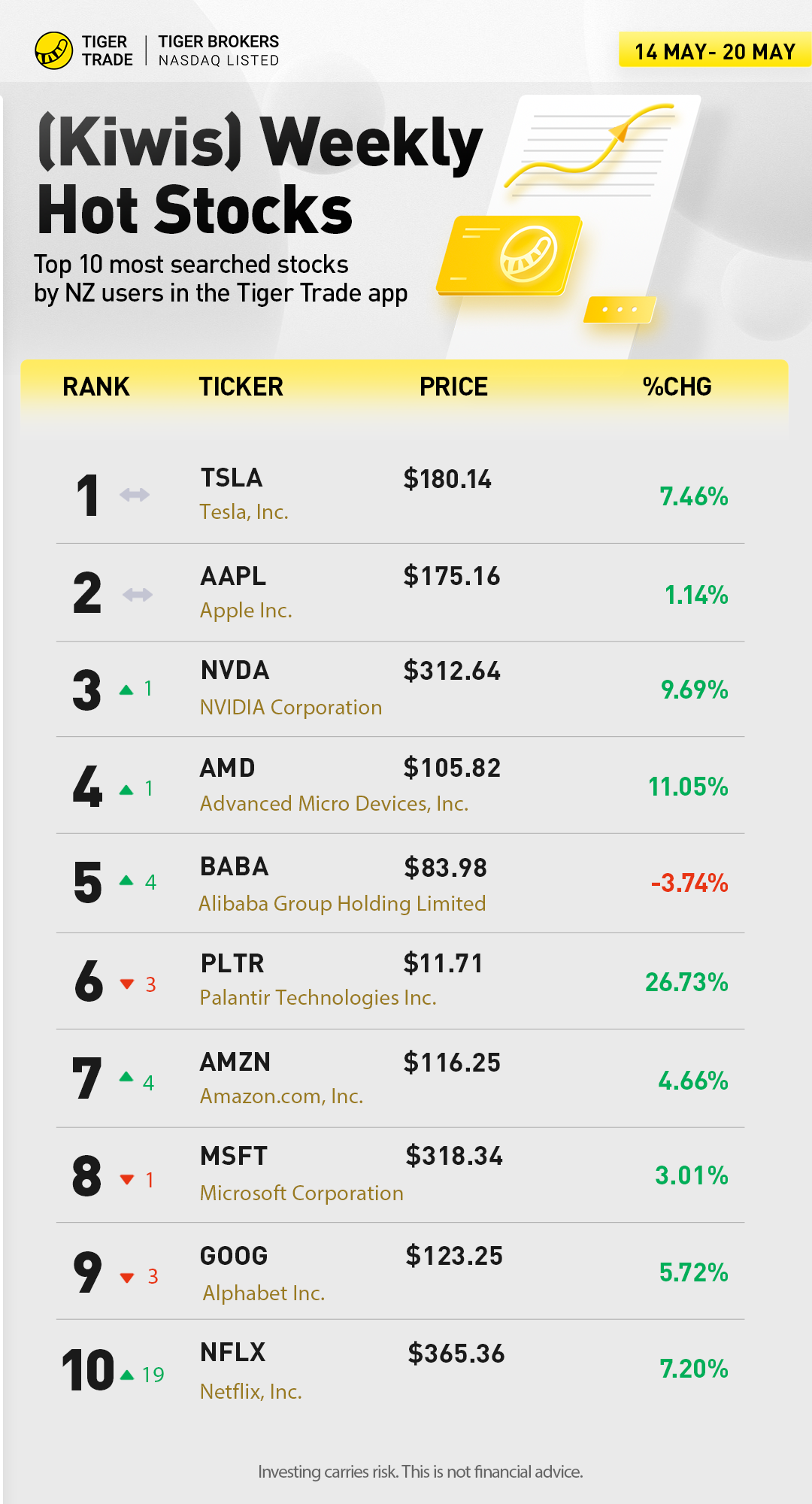
Task: Click the red down arrow beside PLTR rank
Action: [x=127, y=984]
